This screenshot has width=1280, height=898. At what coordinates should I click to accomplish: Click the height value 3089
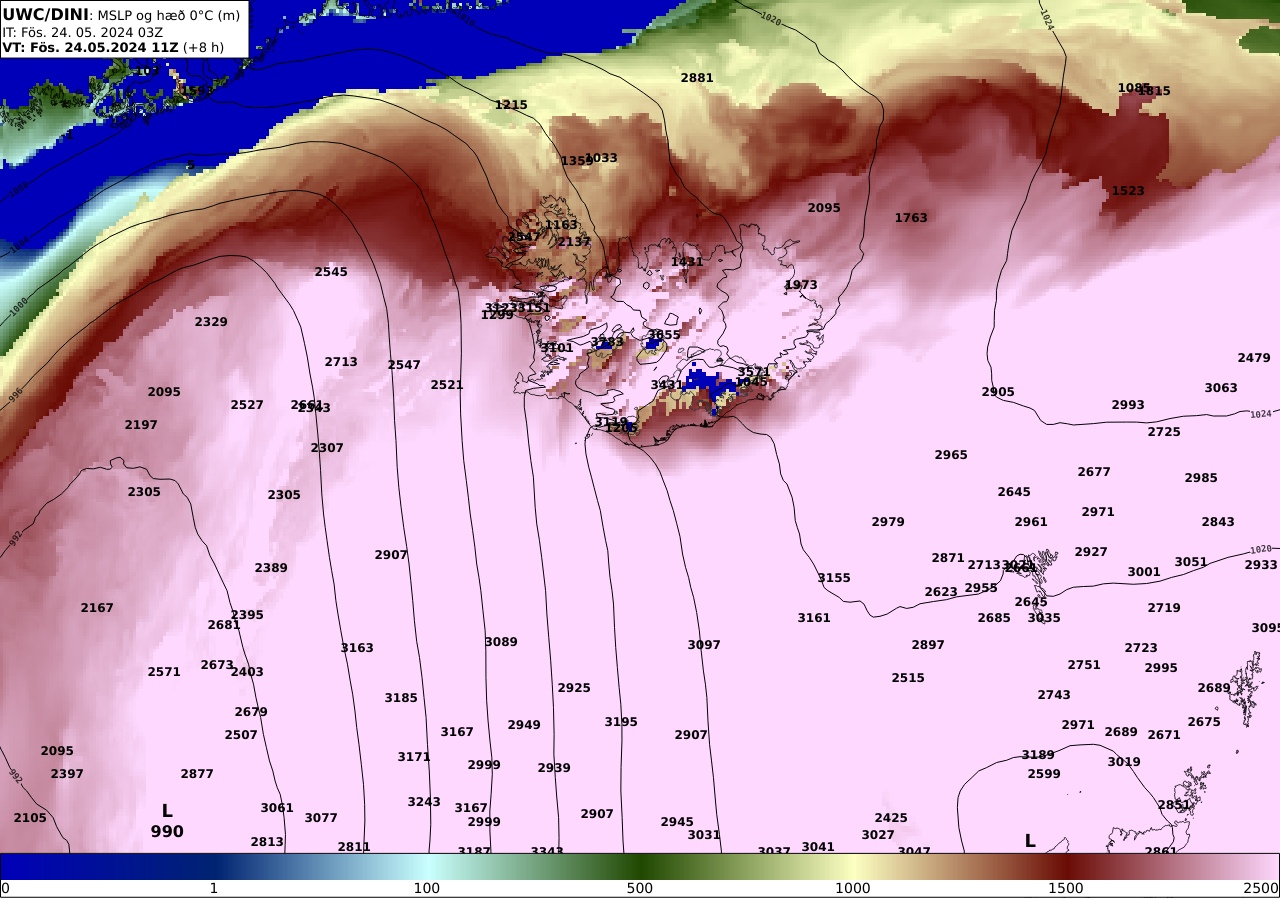coord(501,642)
